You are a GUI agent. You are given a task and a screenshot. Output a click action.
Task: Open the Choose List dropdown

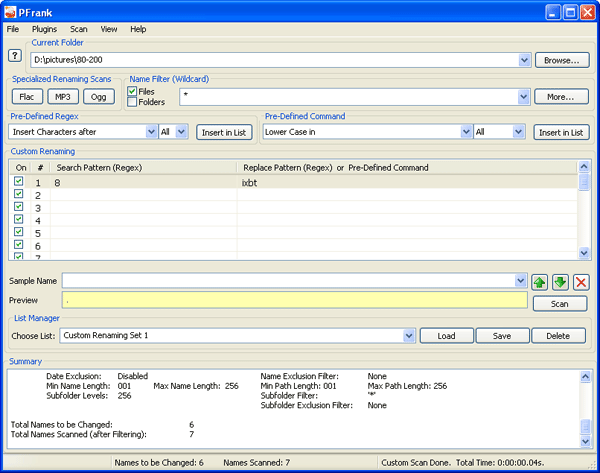(x=409, y=336)
